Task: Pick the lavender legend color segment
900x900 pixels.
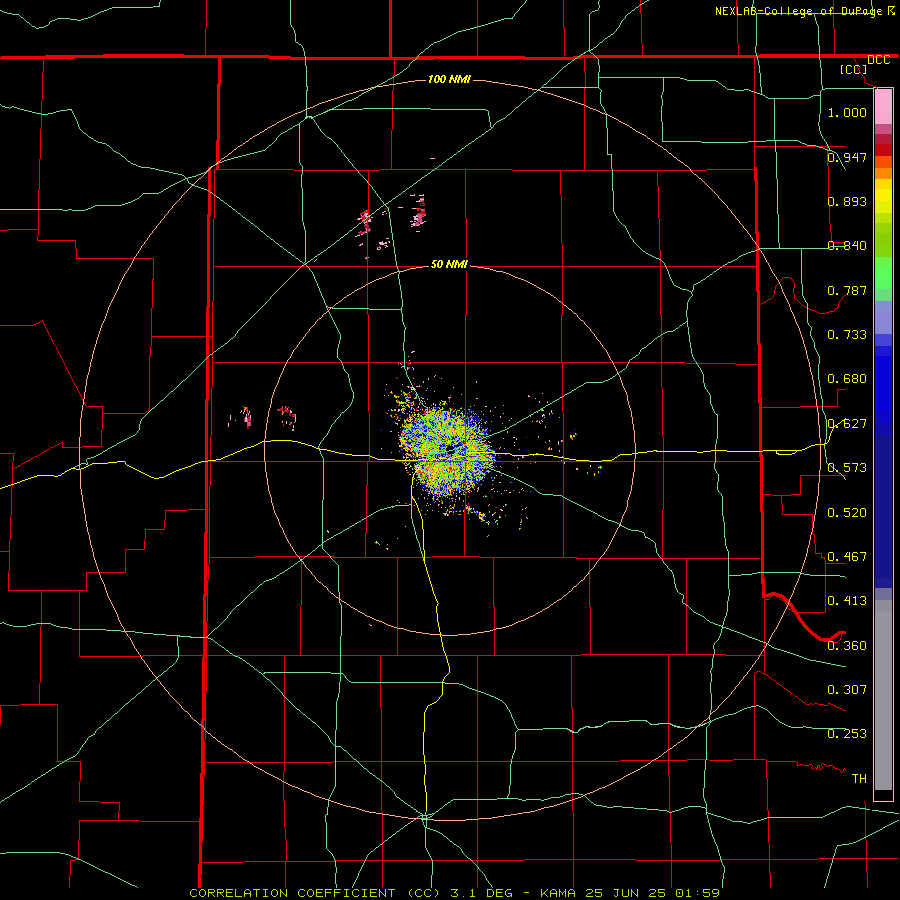Action: [883, 317]
